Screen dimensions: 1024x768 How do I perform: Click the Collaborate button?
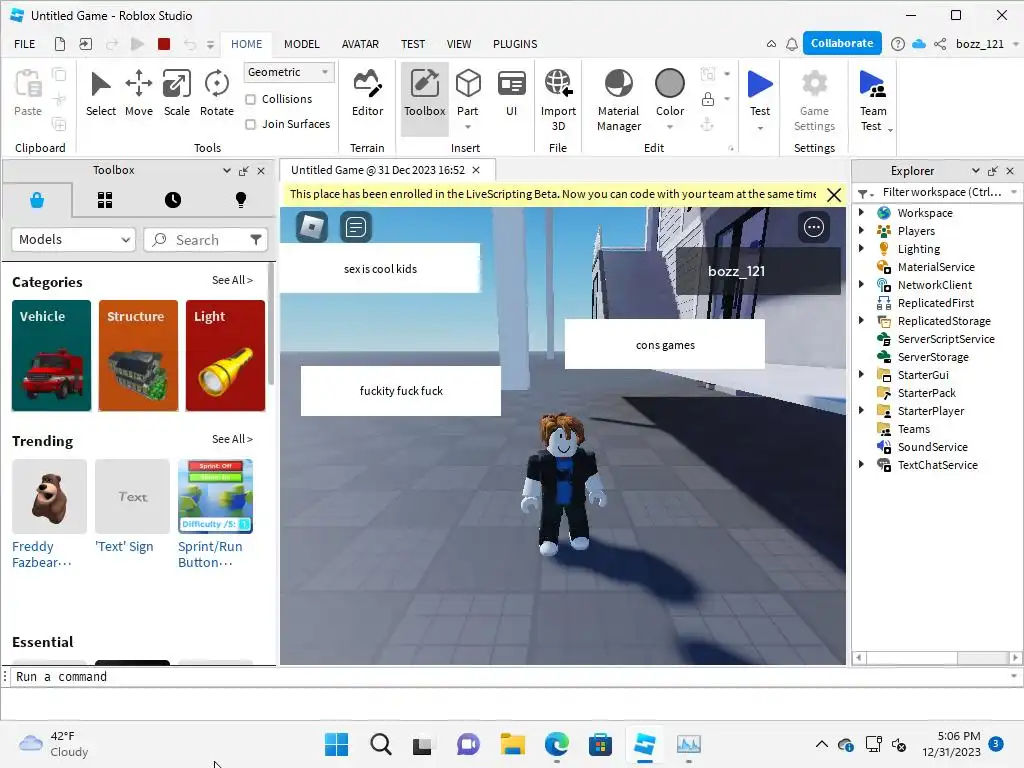842,43
